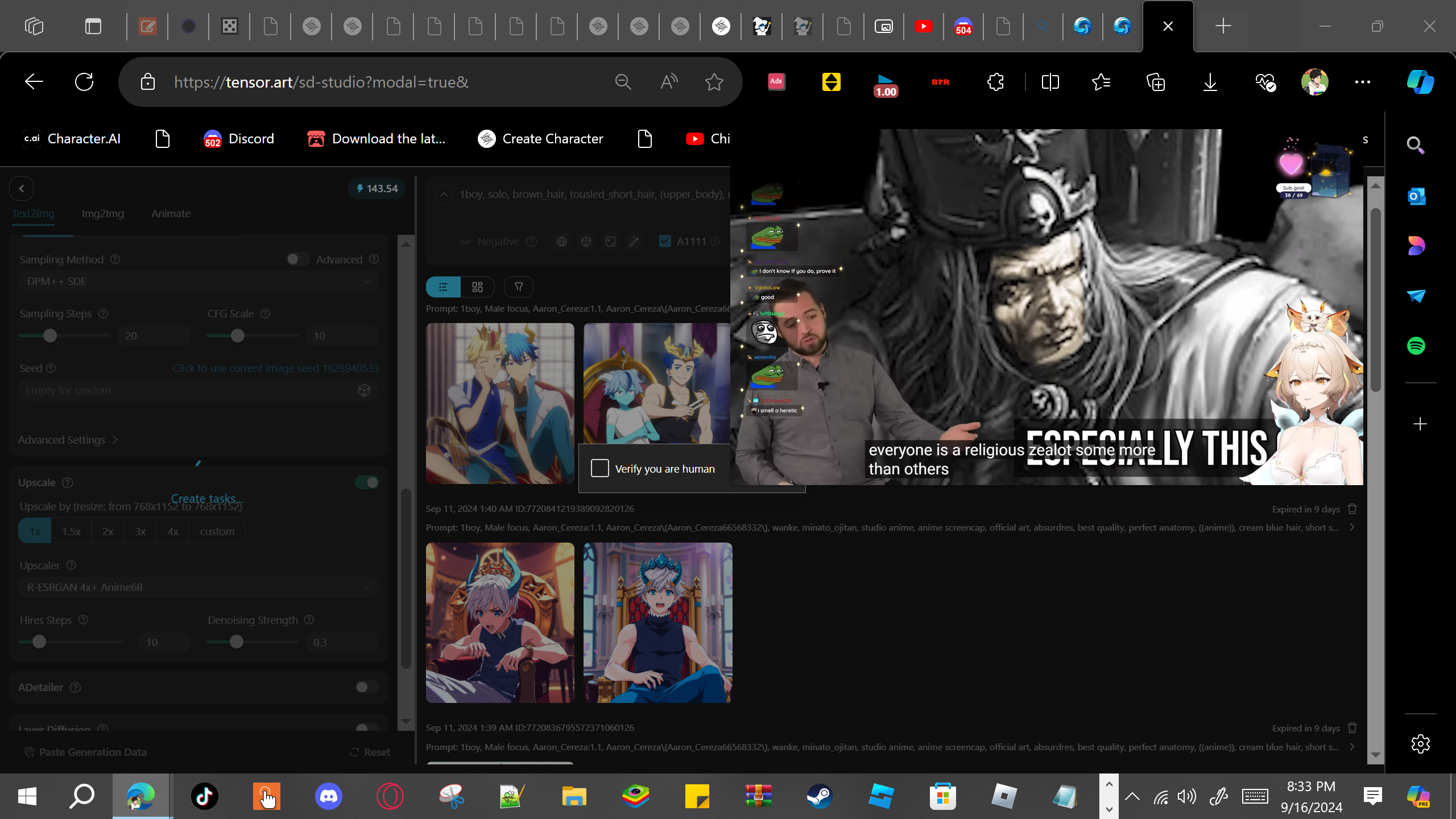Open Telegram in the Edge sidebar

(1416, 296)
